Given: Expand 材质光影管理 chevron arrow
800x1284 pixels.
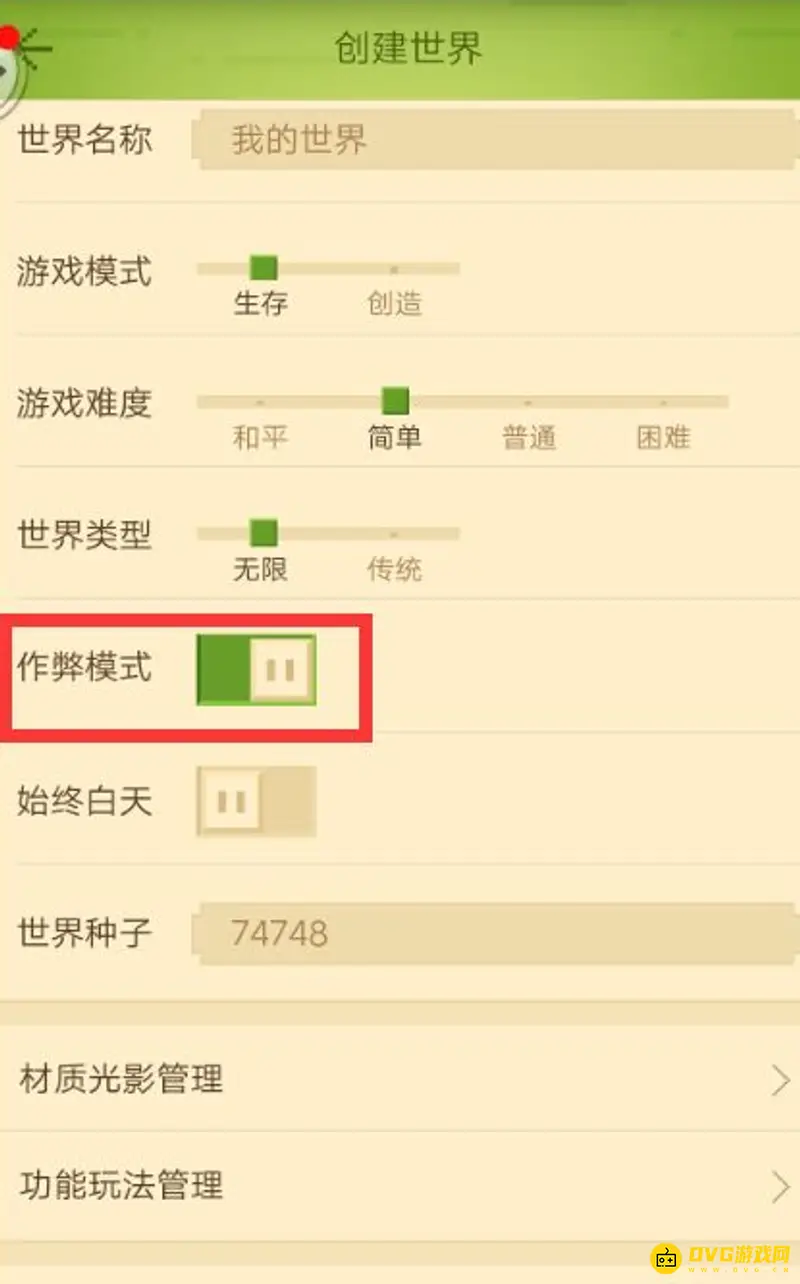Looking at the screenshot, I should tap(780, 1080).
